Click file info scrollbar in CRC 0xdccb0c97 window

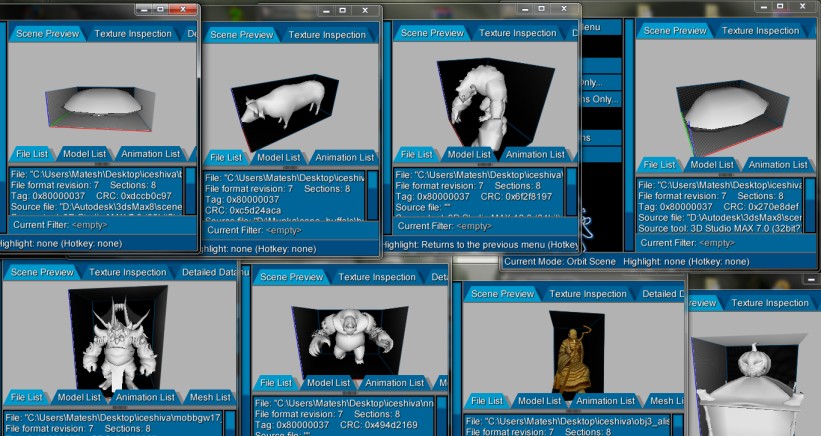point(191,191)
